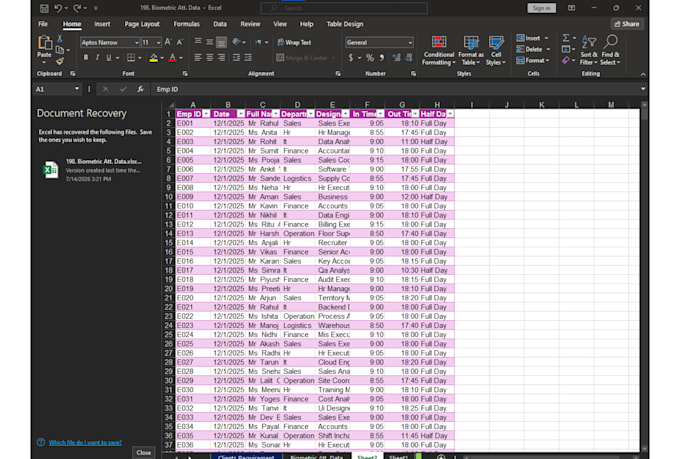The height and width of the screenshot is (459, 680).
Task: Expand the Conditional Formatting menu
Action: coord(439,51)
